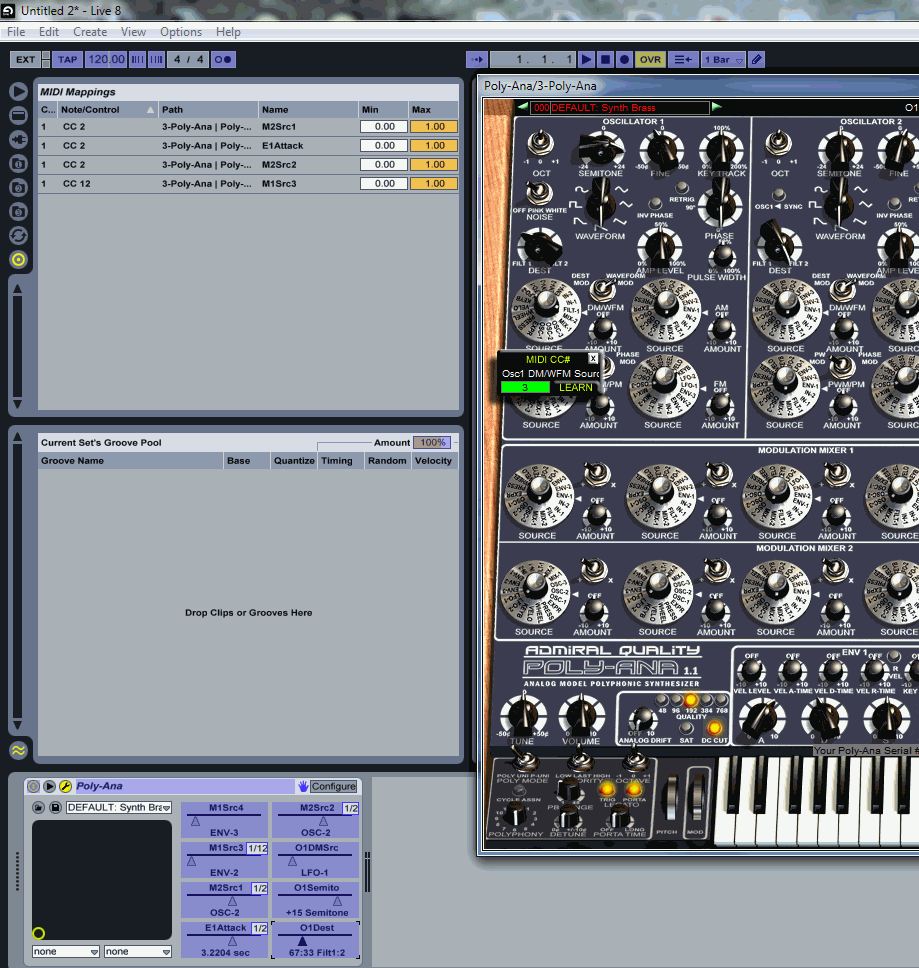Go to next Poly-Ana preset arrow
Image resolution: width=919 pixels, height=968 pixels.
717,107
